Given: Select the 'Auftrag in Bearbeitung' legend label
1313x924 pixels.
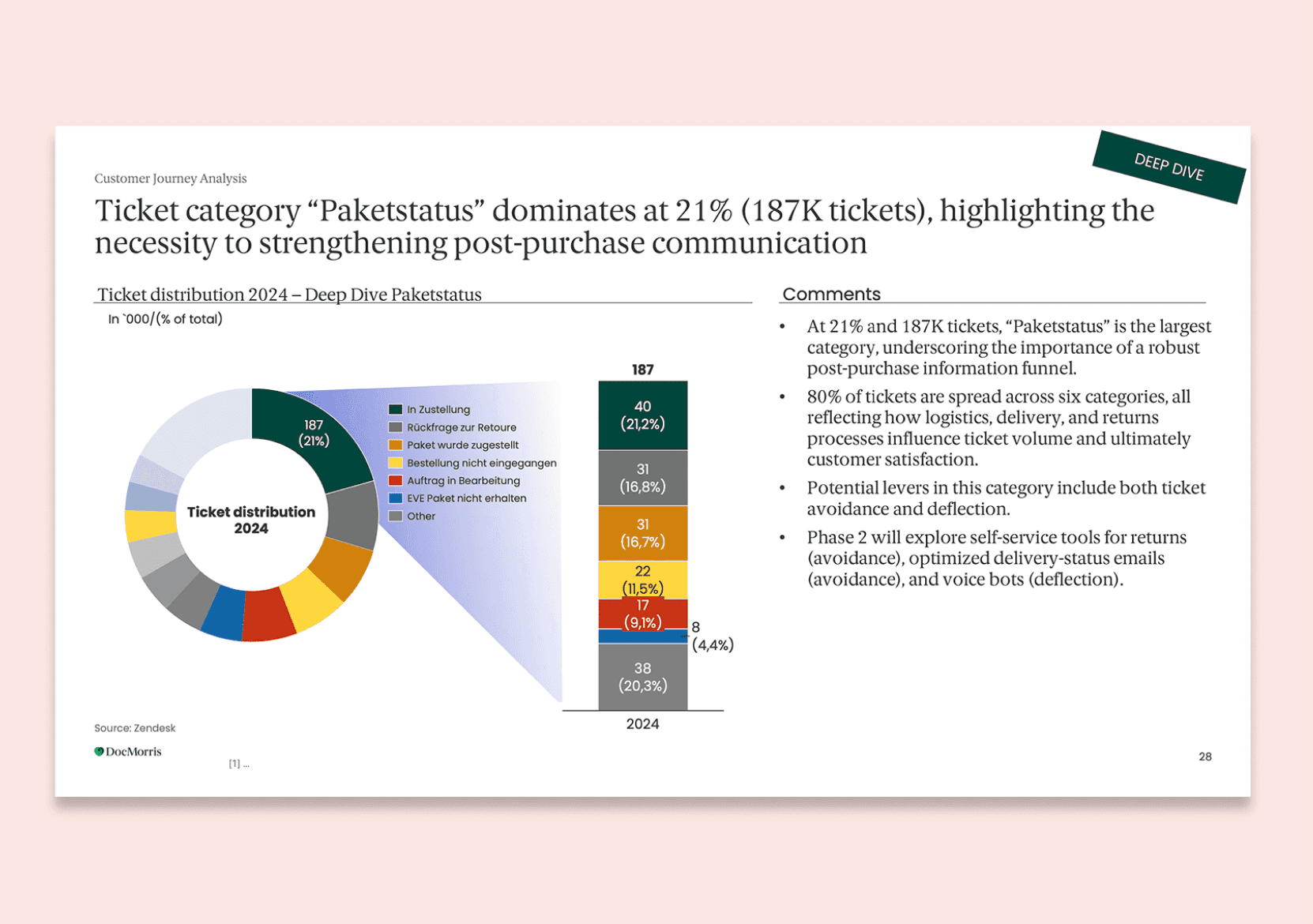Looking at the screenshot, I should click(x=464, y=481).
